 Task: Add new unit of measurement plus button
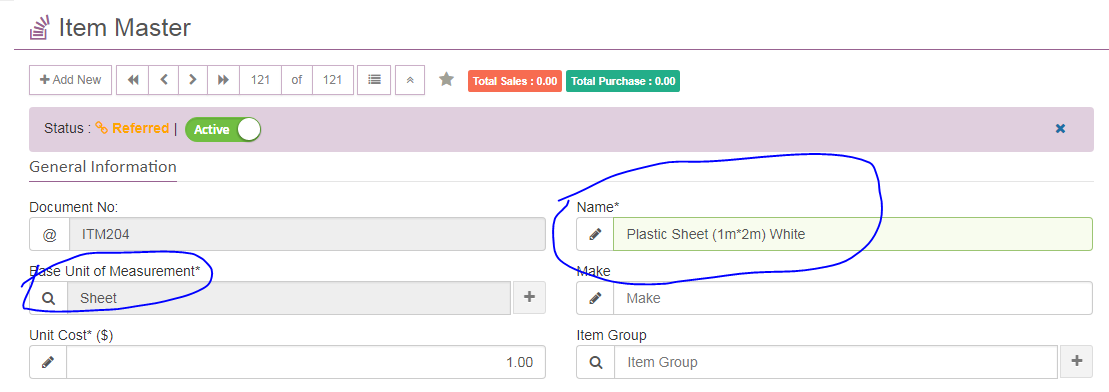tap(528, 298)
